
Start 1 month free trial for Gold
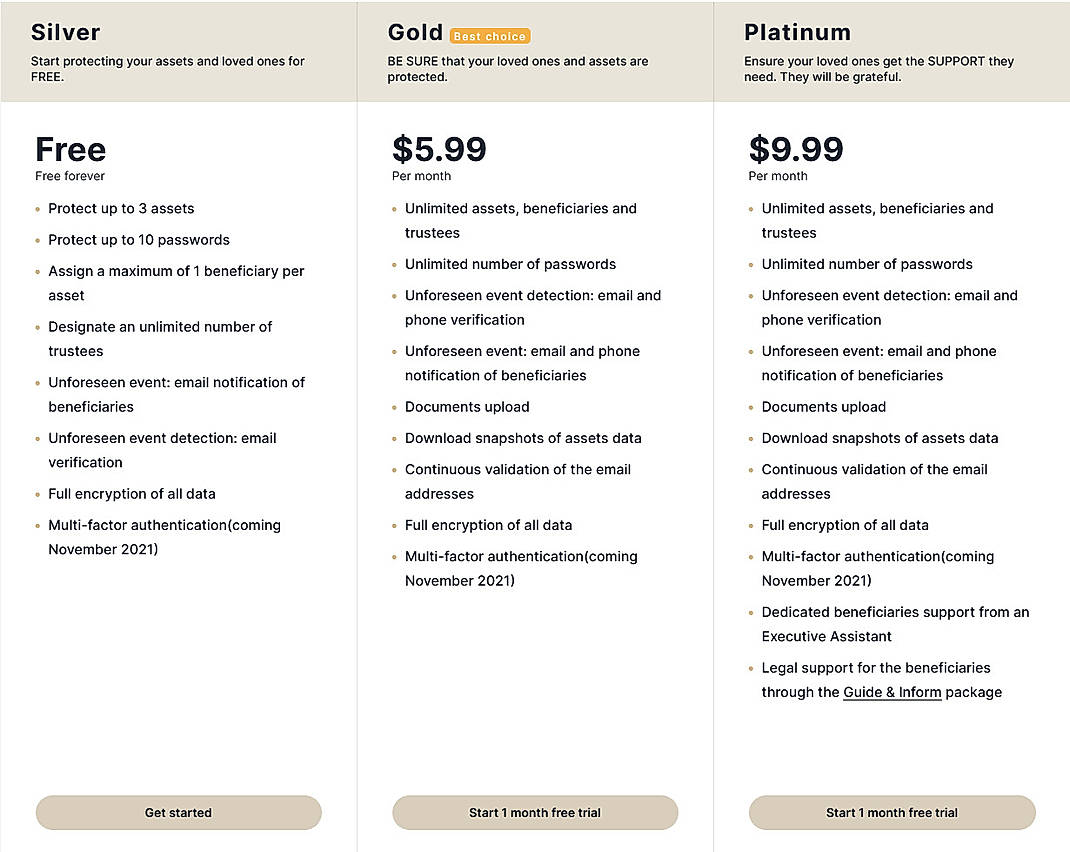tap(535, 812)
